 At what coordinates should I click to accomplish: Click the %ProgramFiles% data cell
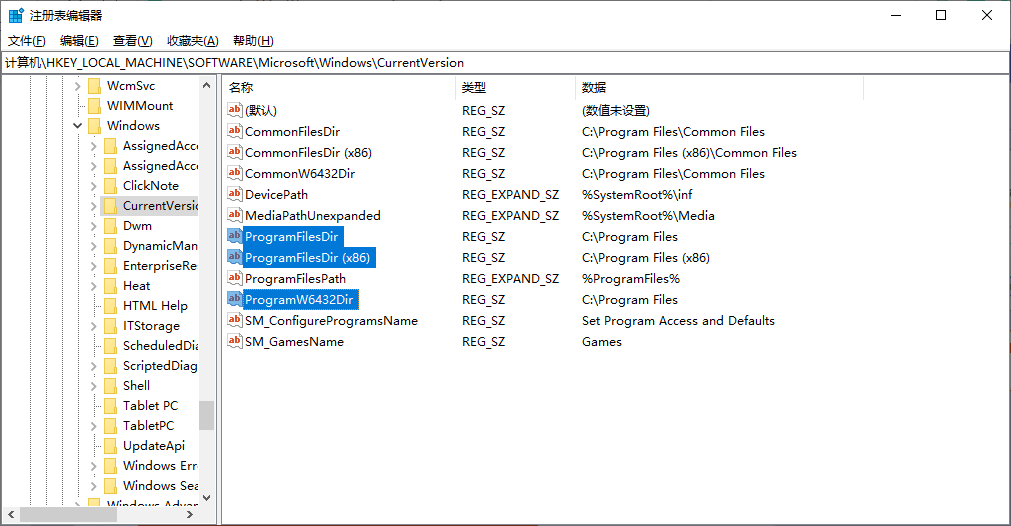pos(631,278)
